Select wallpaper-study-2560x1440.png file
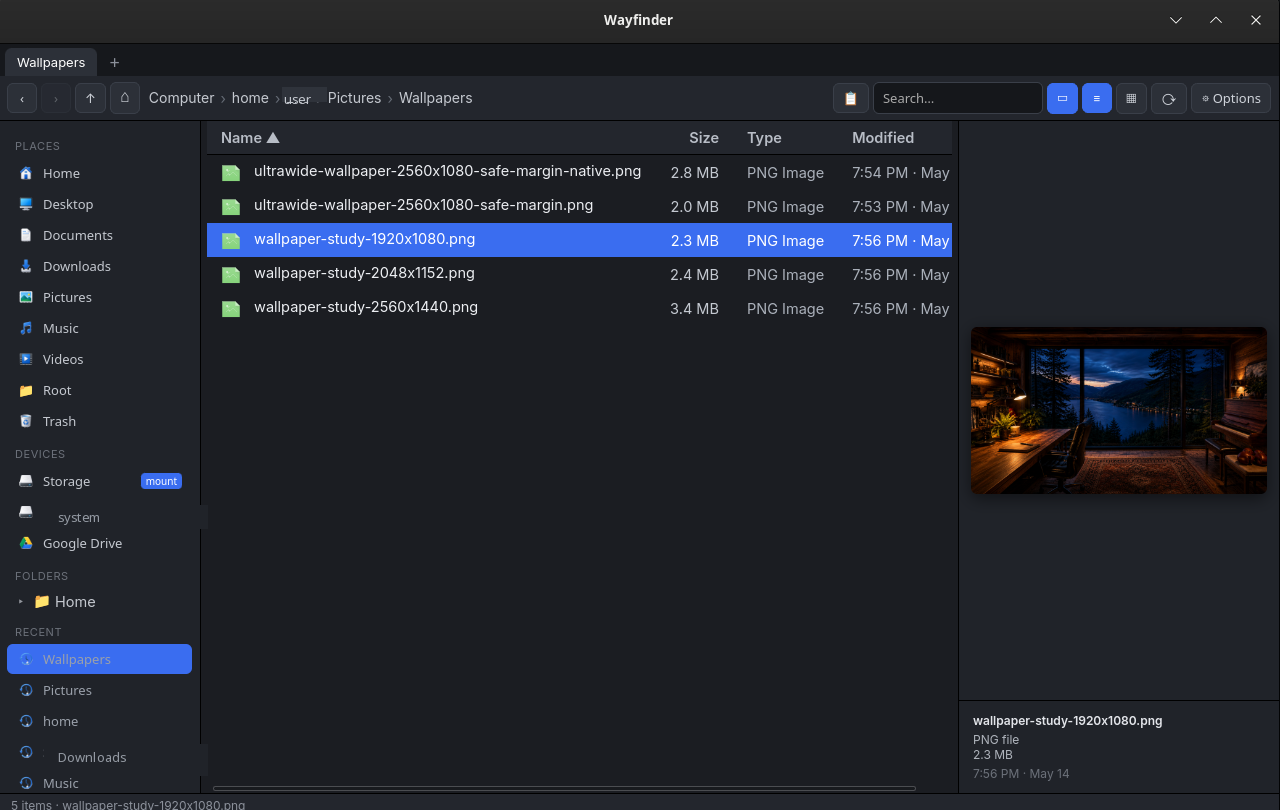 (x=579, y=308)
